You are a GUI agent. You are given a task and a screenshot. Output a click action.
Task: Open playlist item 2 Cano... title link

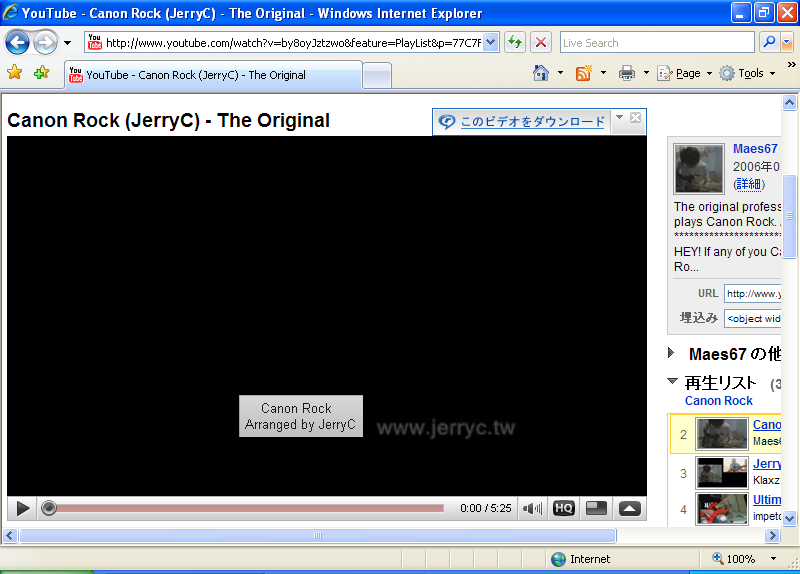coord(767,425)
